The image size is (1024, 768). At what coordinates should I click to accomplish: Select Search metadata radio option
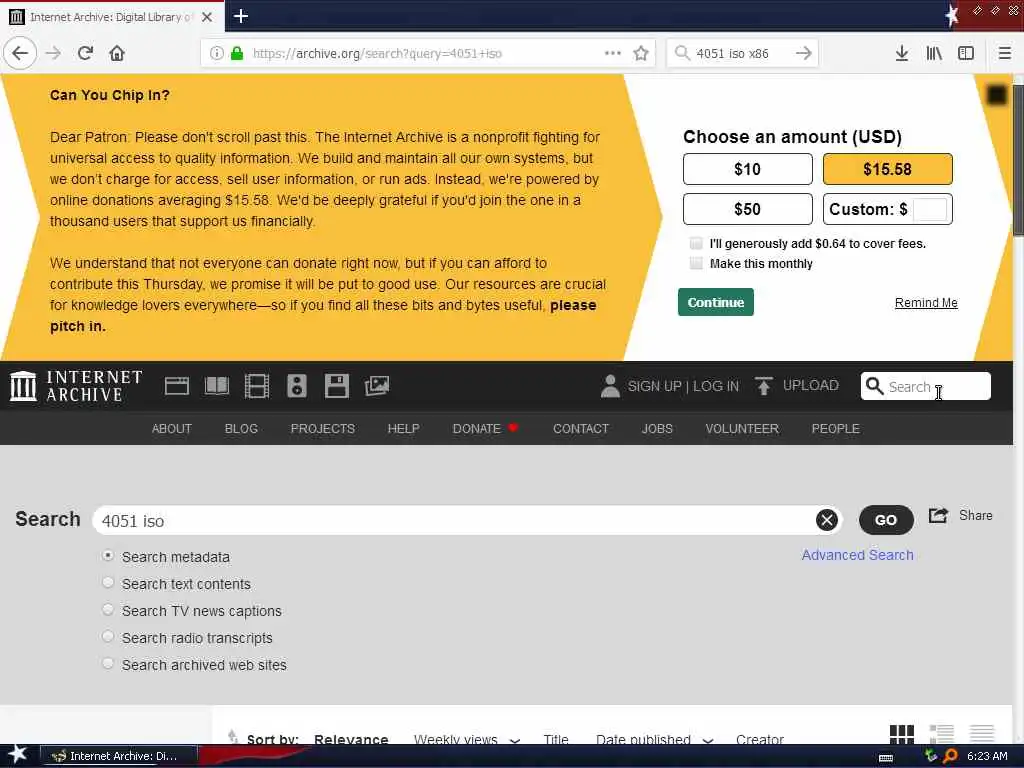click(108, 556)
